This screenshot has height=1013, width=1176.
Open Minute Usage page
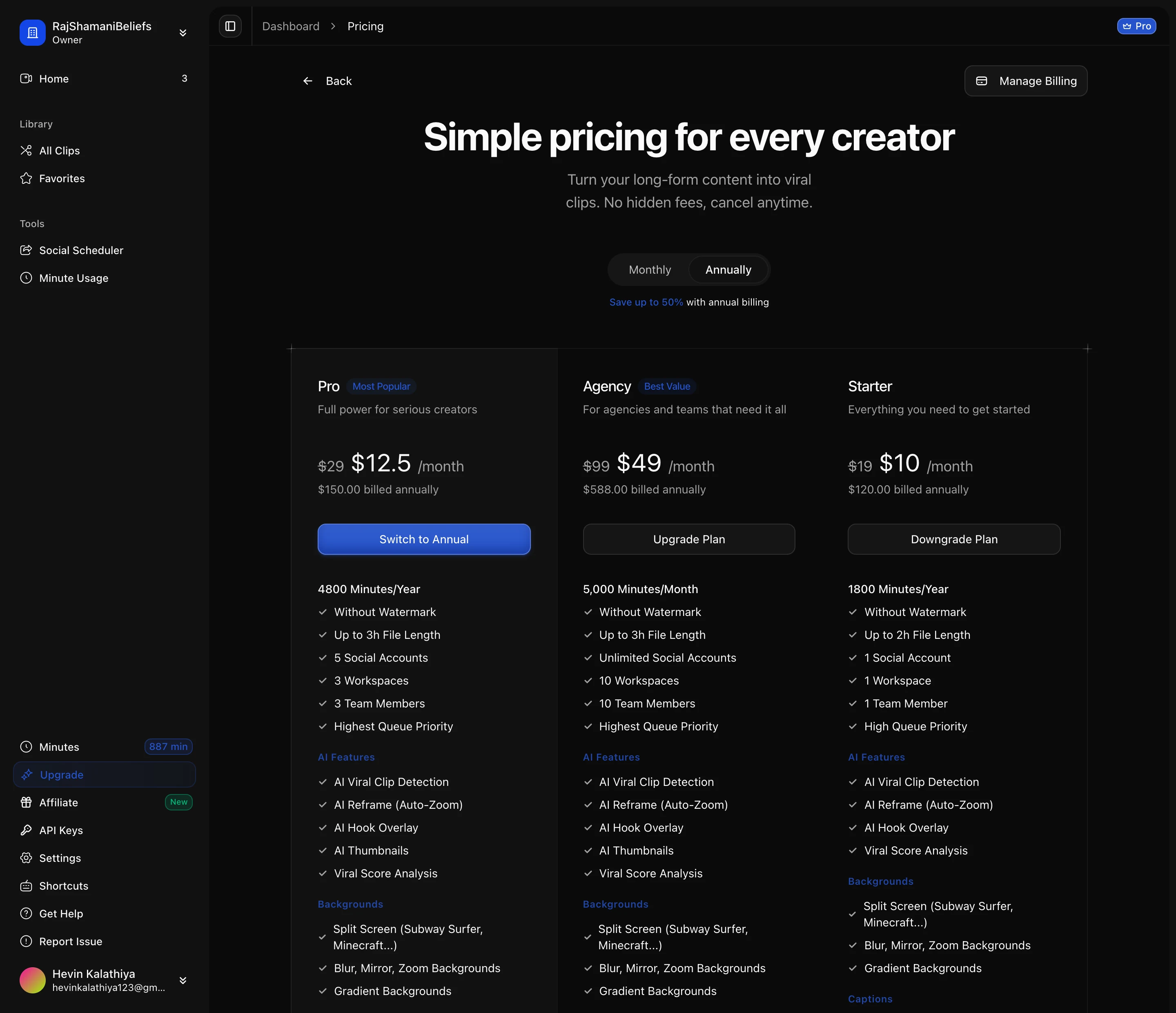105,278
